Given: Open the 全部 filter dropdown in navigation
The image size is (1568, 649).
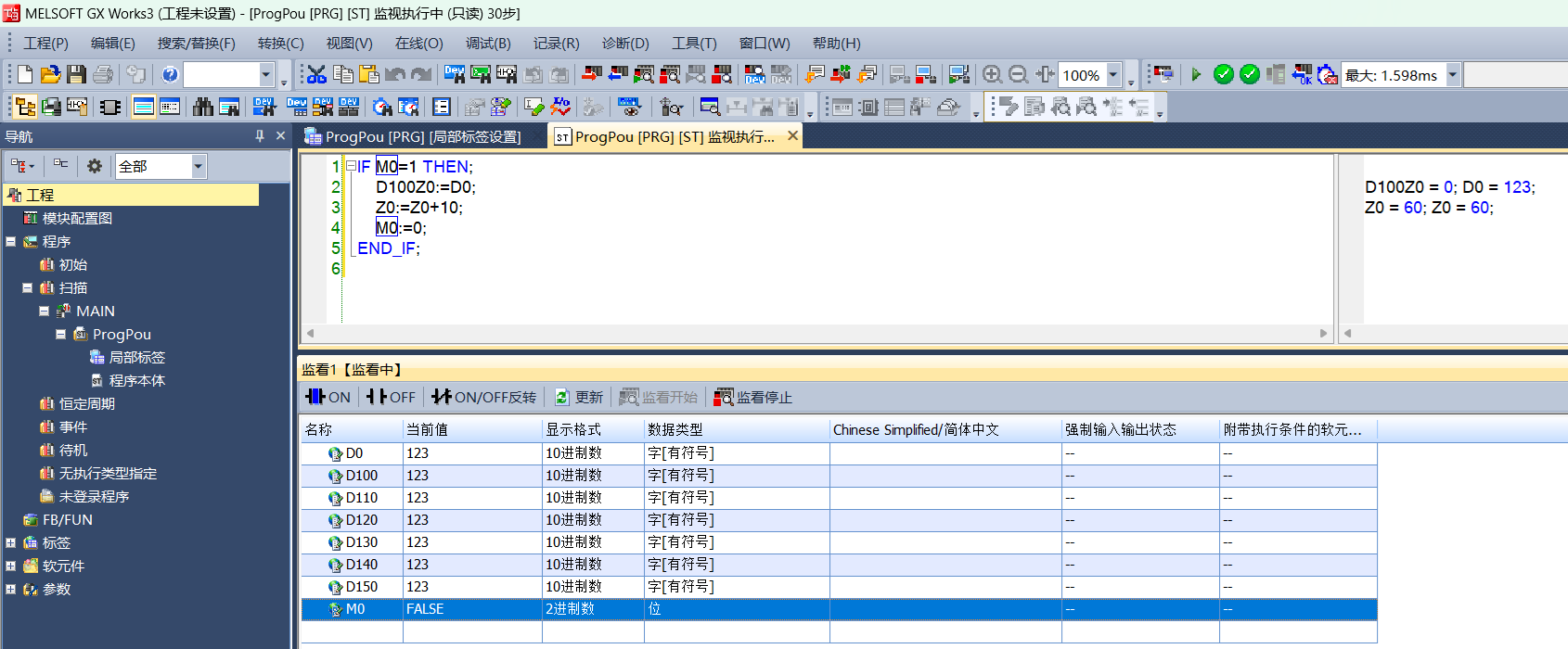Looking at the screenshot, I should tap(198, 166).
